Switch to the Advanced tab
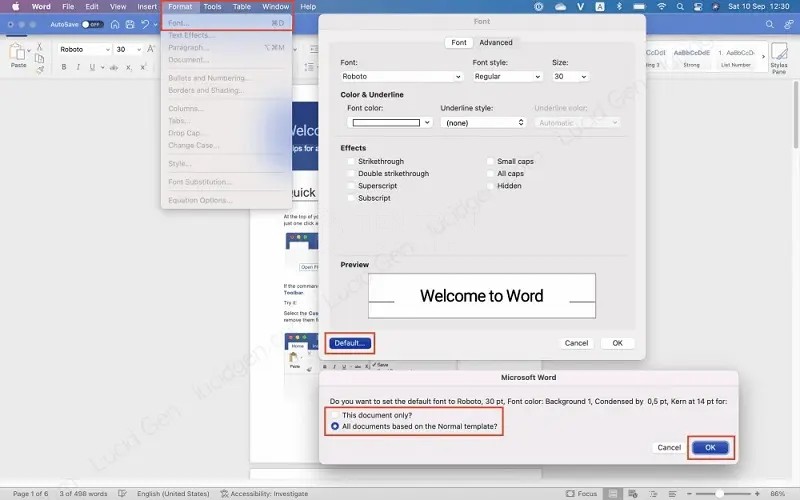 [495, 43]
